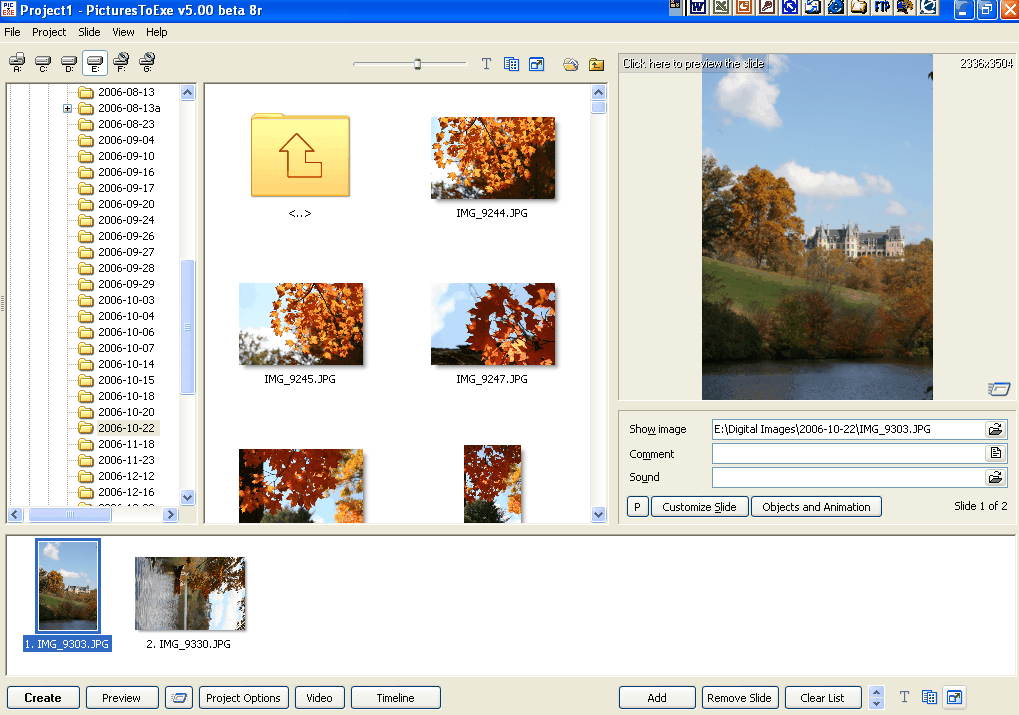Click the file list scroll up arrow
This screenshot has width=1019, height=715.
(x=599, y=92)
